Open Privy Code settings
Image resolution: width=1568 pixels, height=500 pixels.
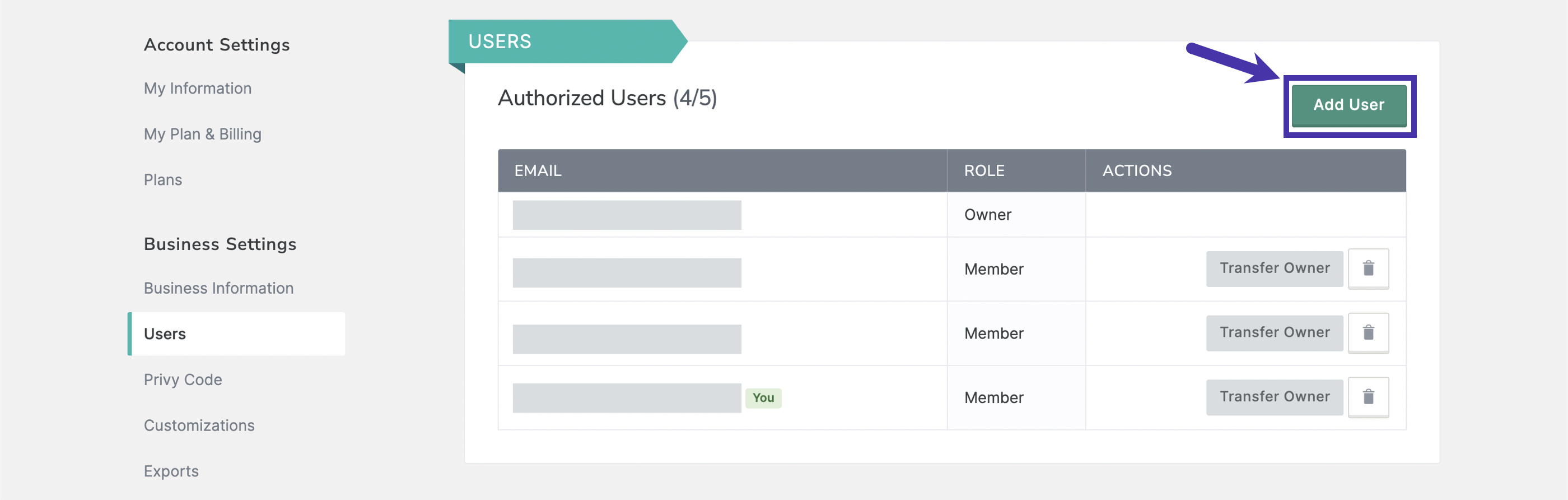click(183, 379)
